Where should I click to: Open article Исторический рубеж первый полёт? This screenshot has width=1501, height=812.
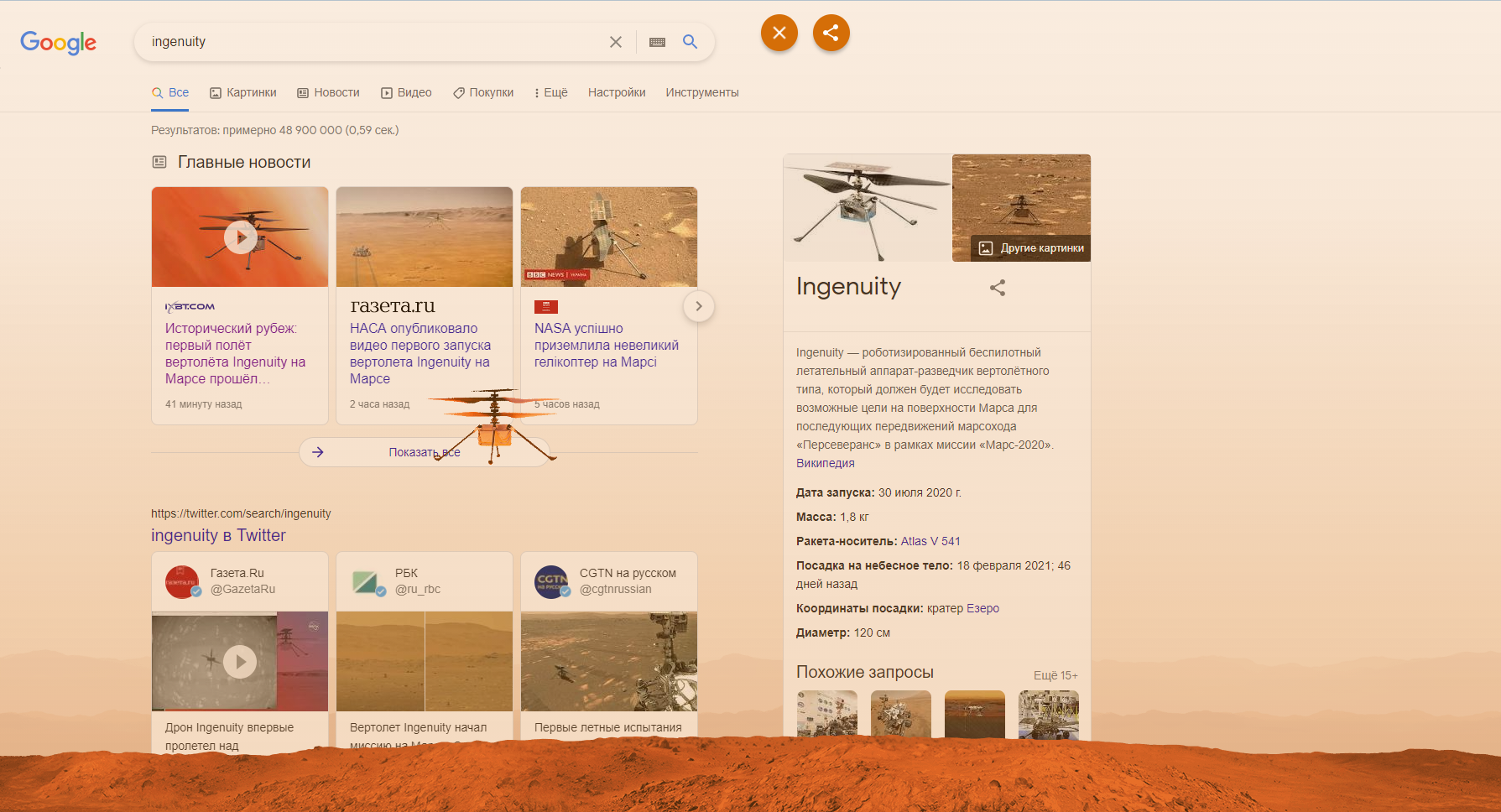coord(236,354)
